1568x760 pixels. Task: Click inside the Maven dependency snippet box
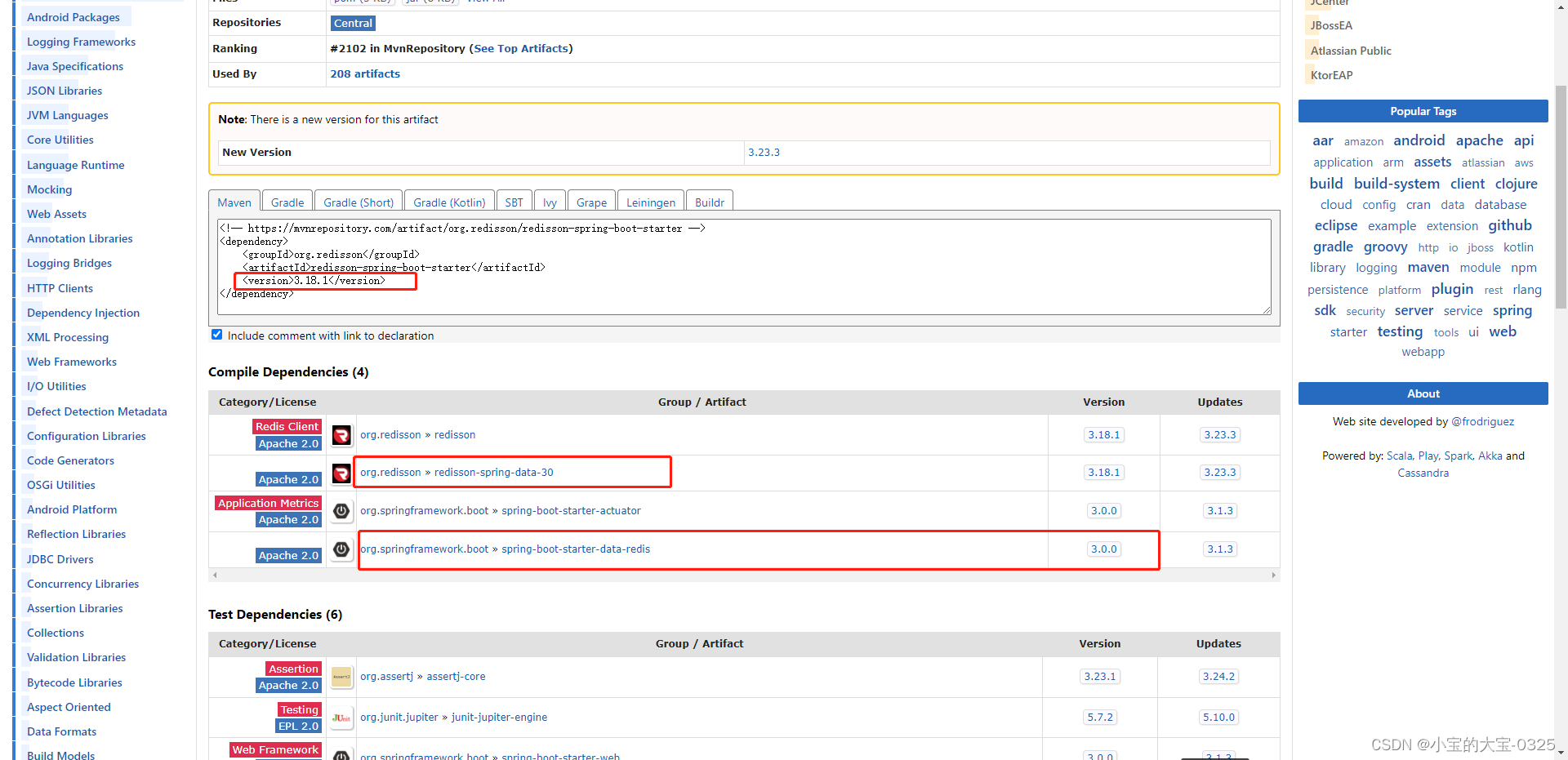click(744, 266)
